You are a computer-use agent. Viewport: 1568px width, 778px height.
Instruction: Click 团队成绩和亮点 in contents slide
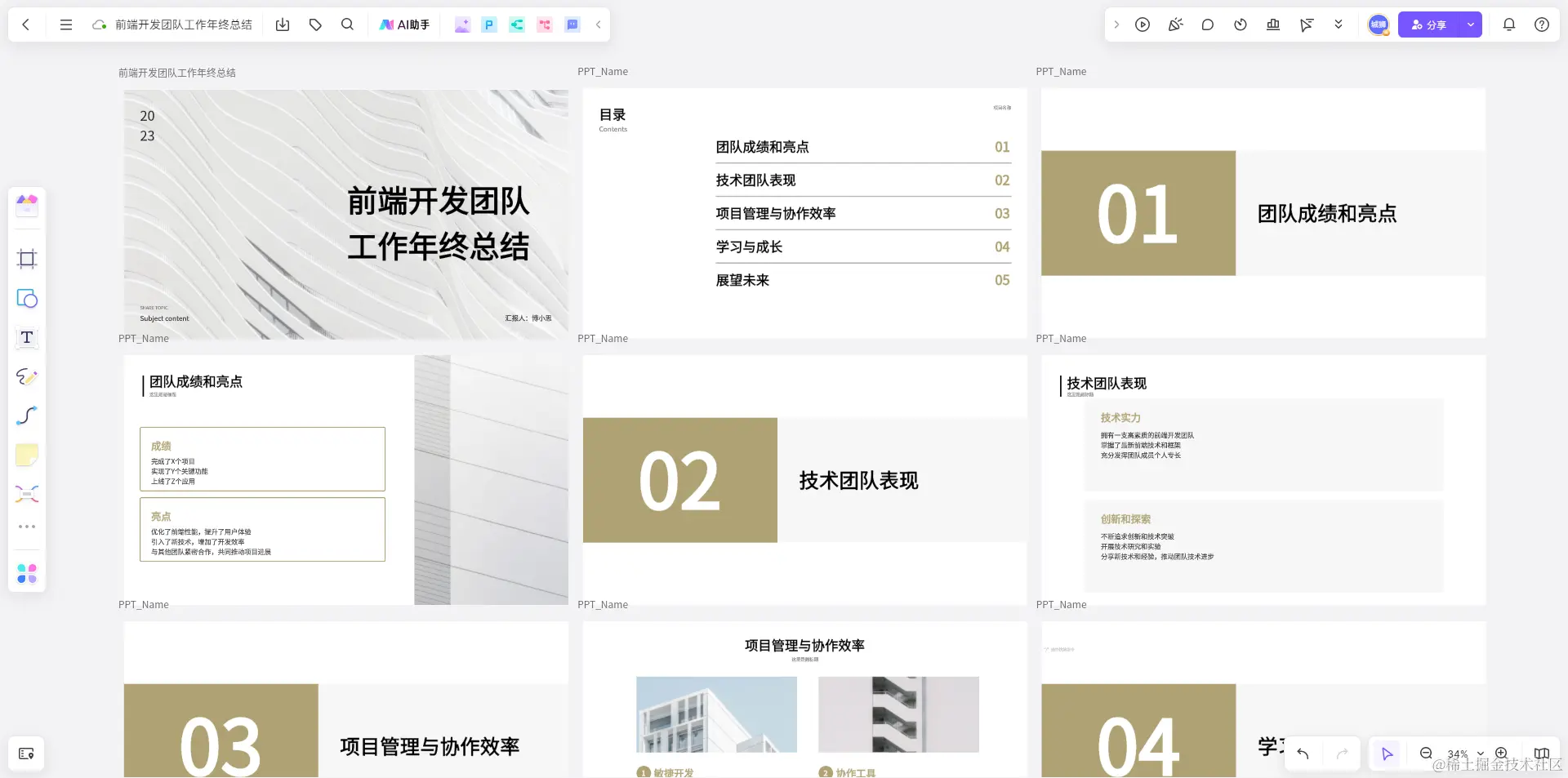click(x=763, y=147)
